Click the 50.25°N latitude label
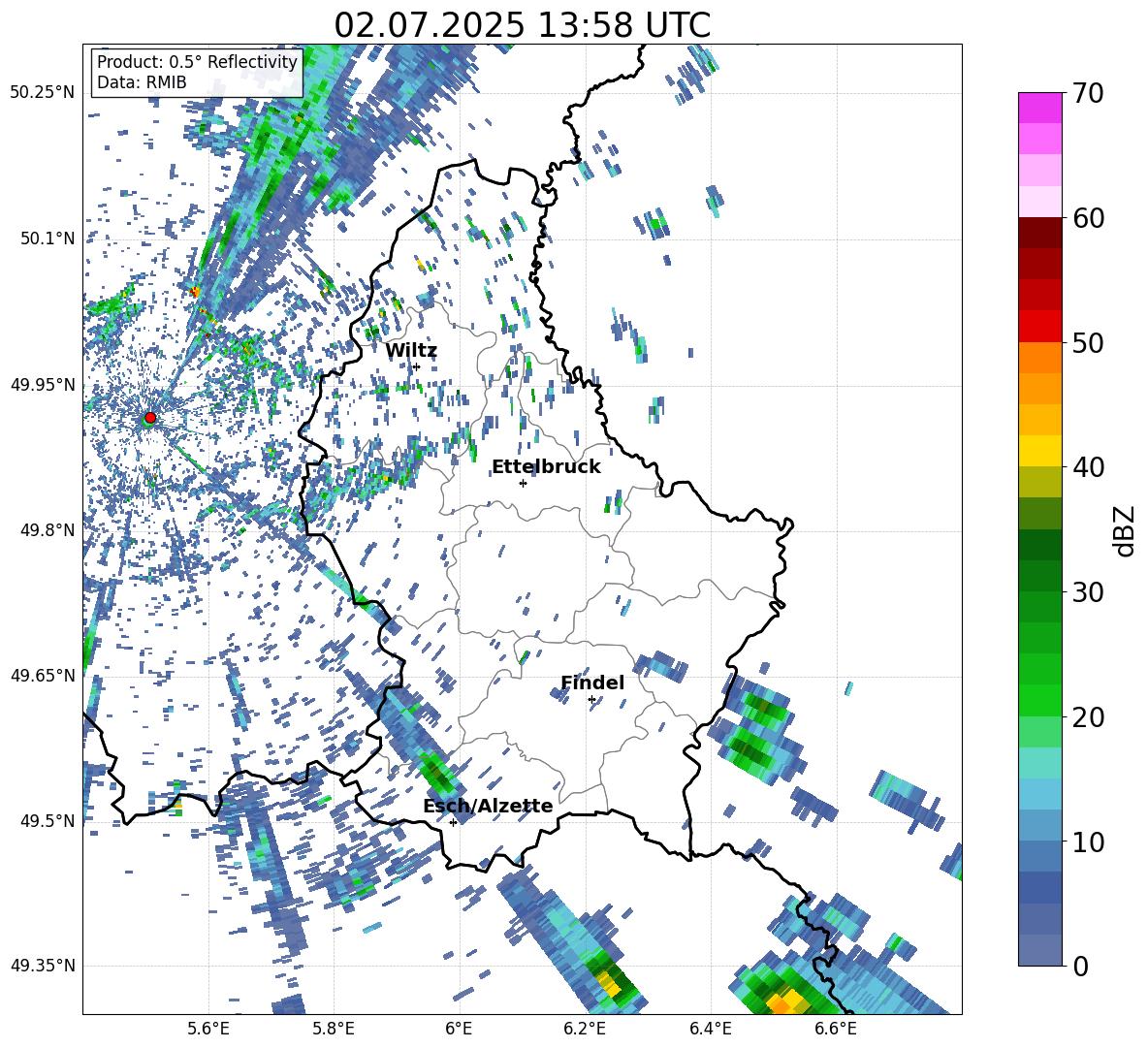 pos(43,93)
